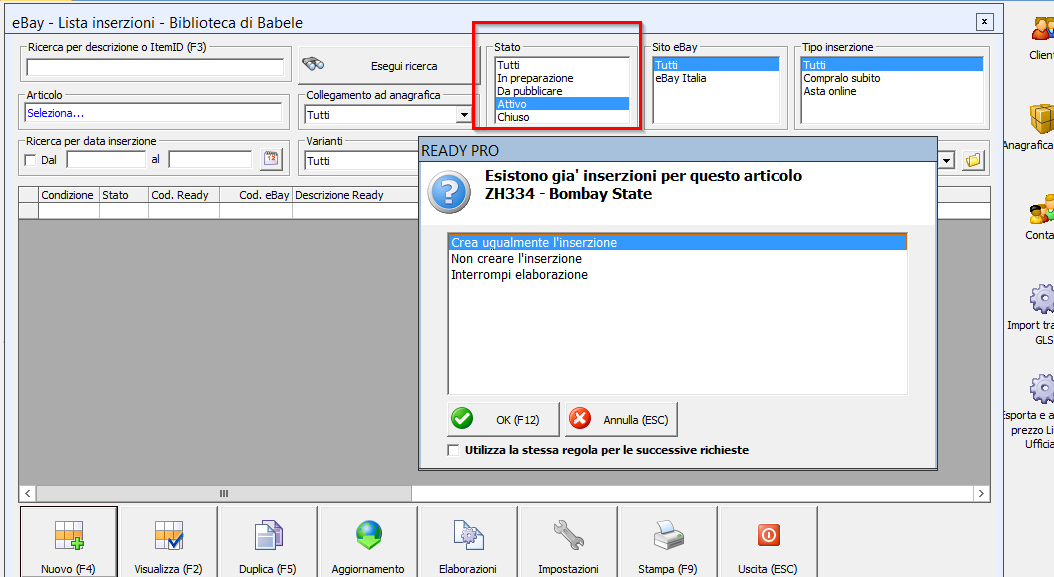
Task: Click the Condizione column header
Action: click(69, 194)
